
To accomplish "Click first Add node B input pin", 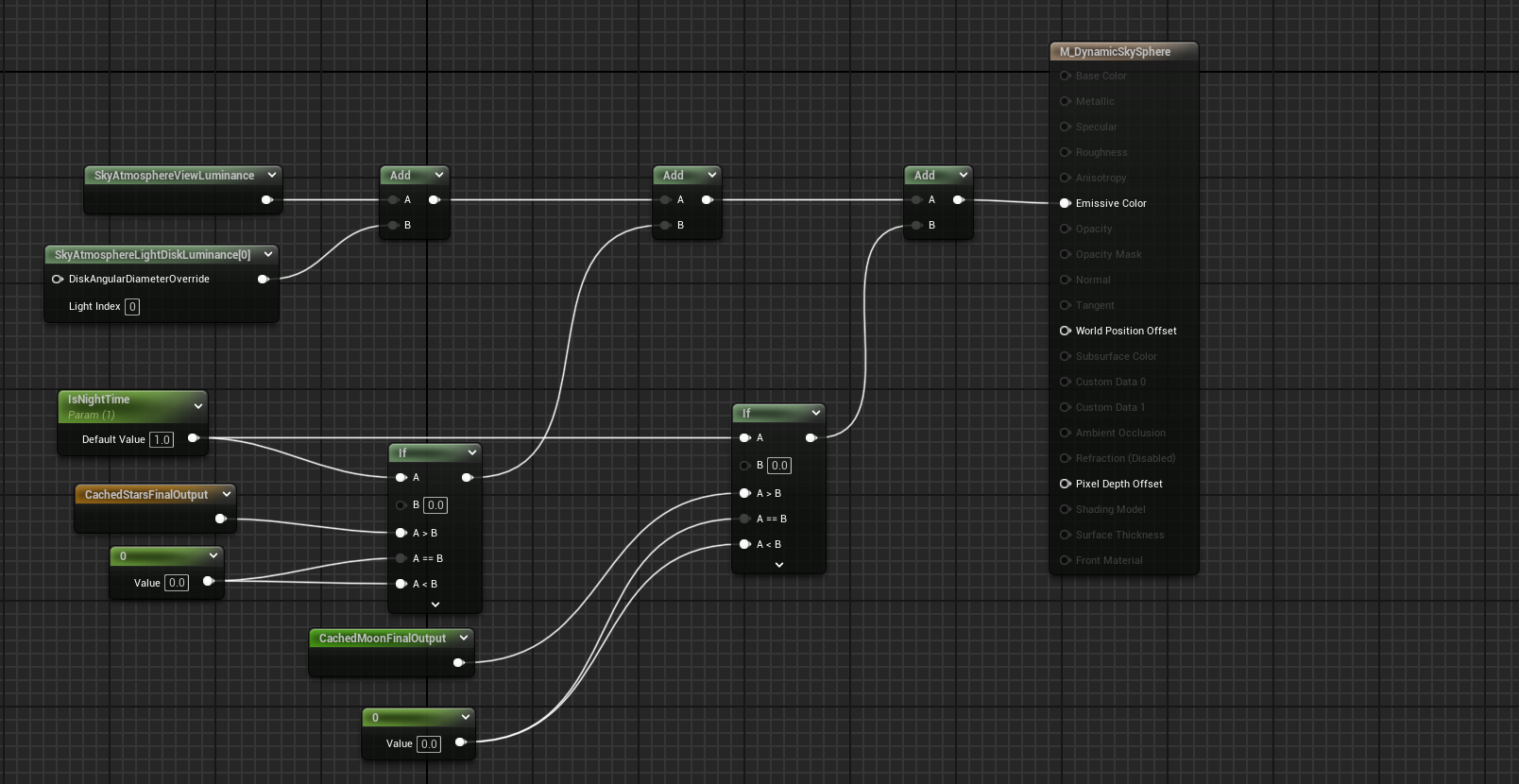I will (393, 225).
